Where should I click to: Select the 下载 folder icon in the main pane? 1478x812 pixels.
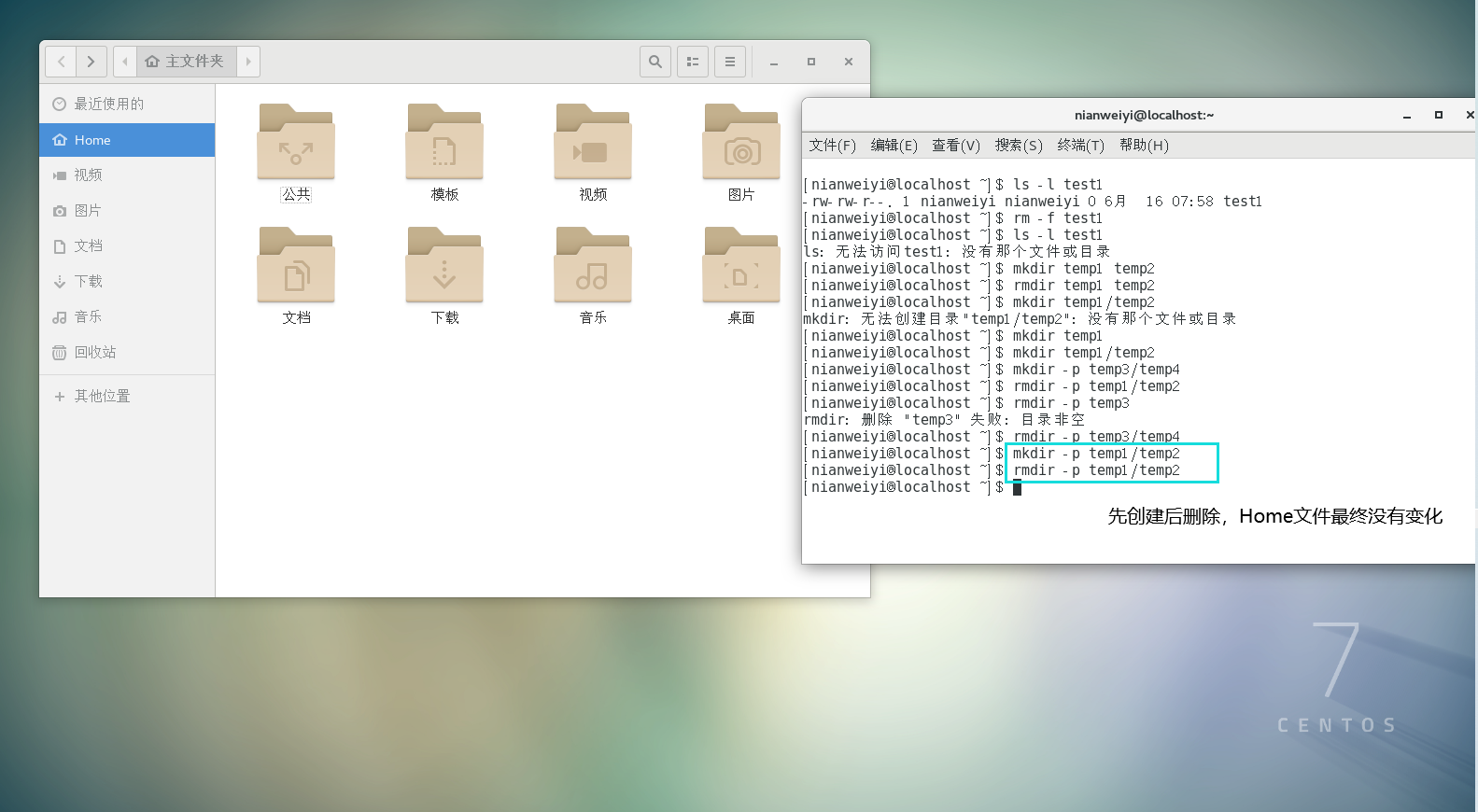pos(444,264)
